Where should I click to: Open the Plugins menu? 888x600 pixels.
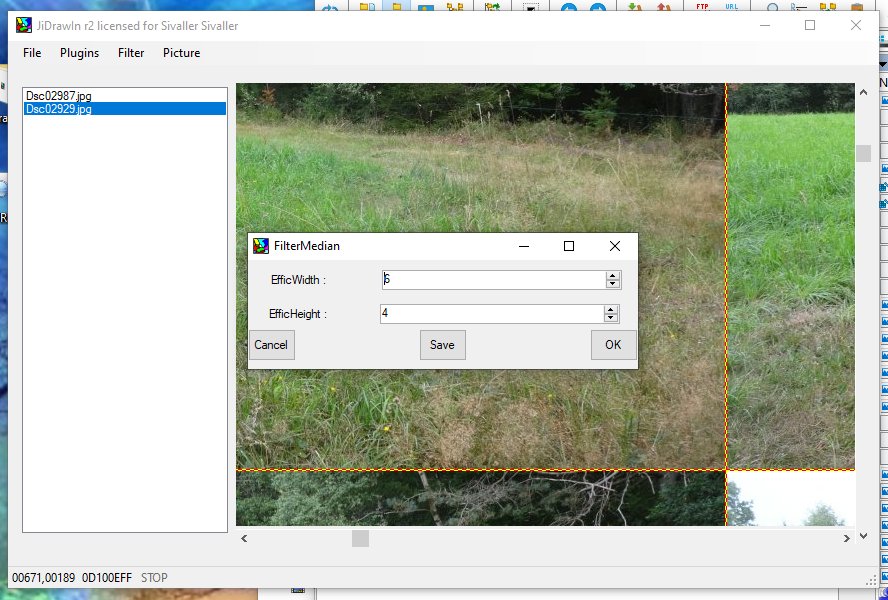(79, 53)
